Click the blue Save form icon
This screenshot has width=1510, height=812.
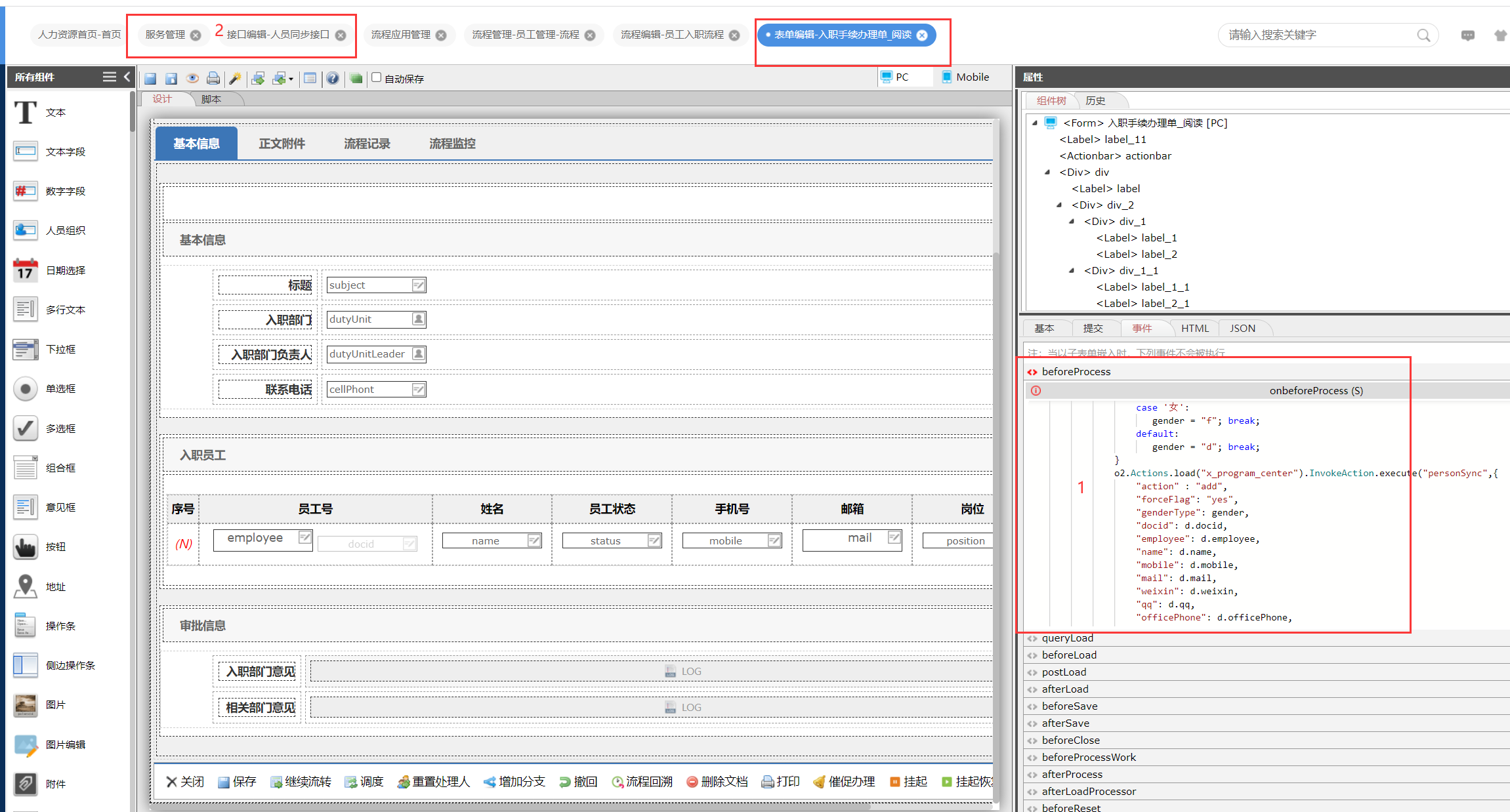click(150, 79)
